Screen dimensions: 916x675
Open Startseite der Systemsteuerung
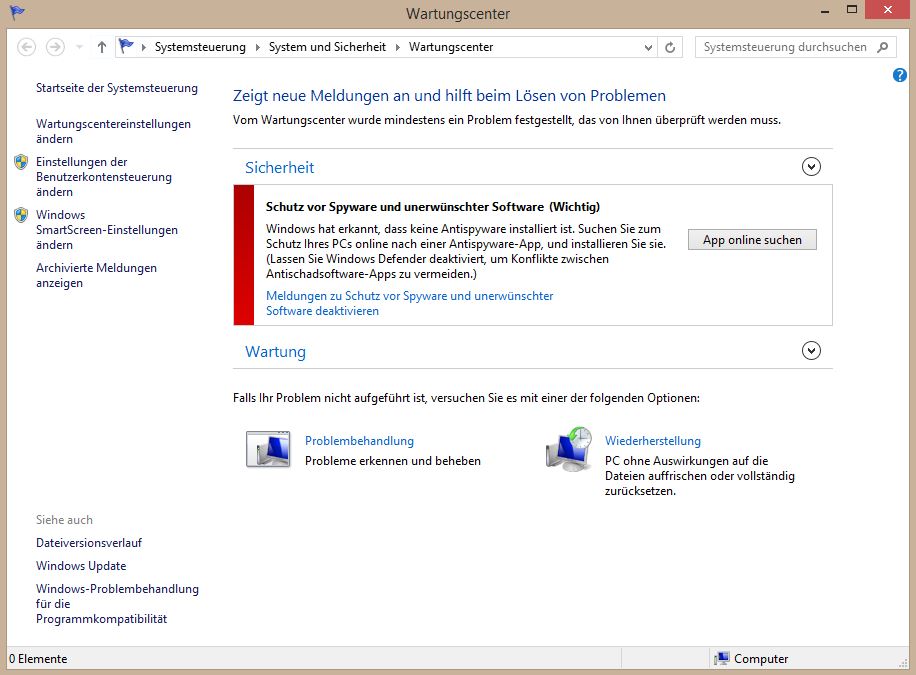coord(117,88)
